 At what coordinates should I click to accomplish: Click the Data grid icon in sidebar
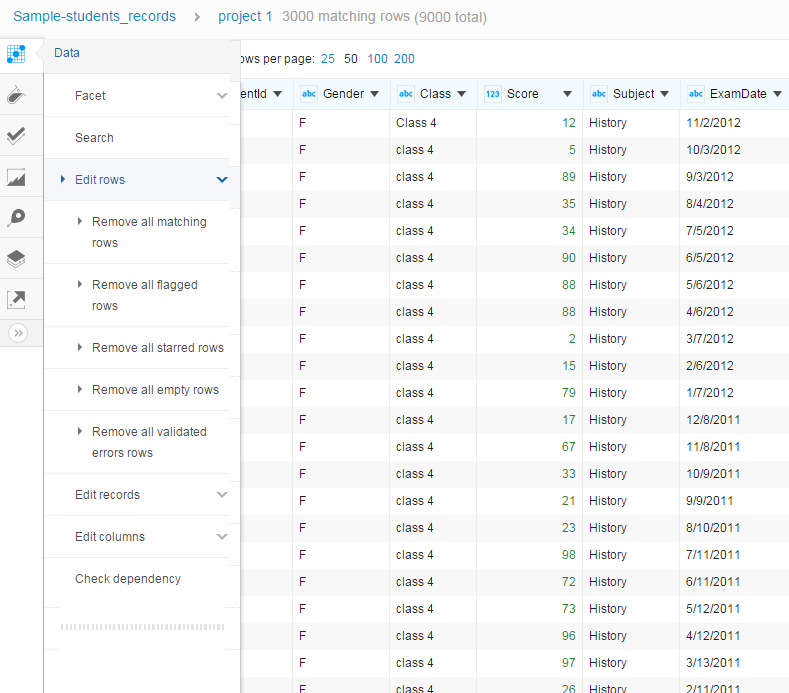pos(16,54)
